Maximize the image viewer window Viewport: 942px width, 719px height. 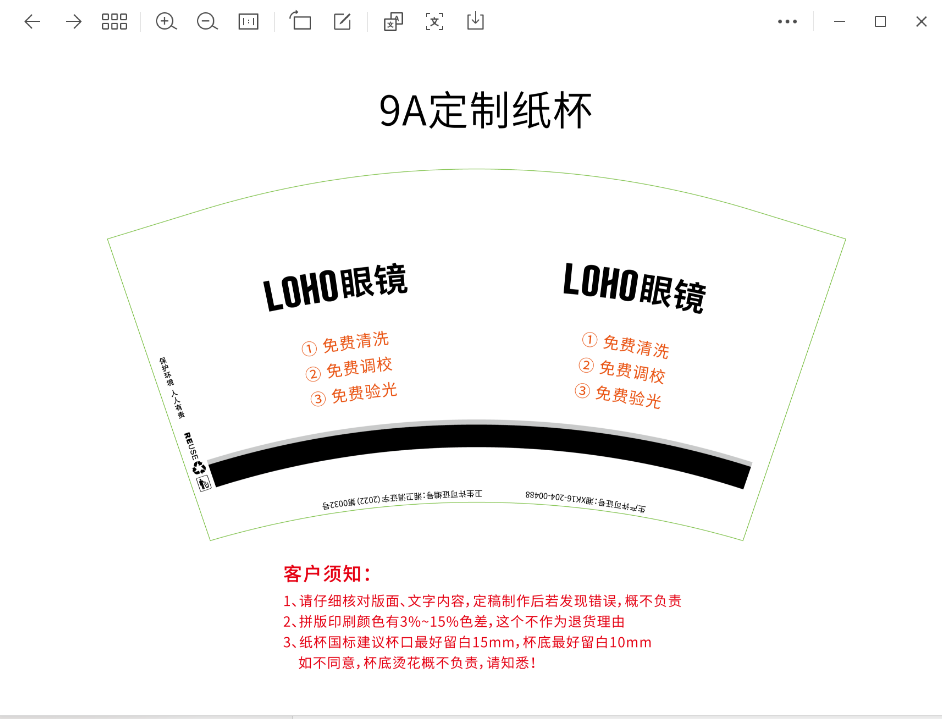pos(880,22)
